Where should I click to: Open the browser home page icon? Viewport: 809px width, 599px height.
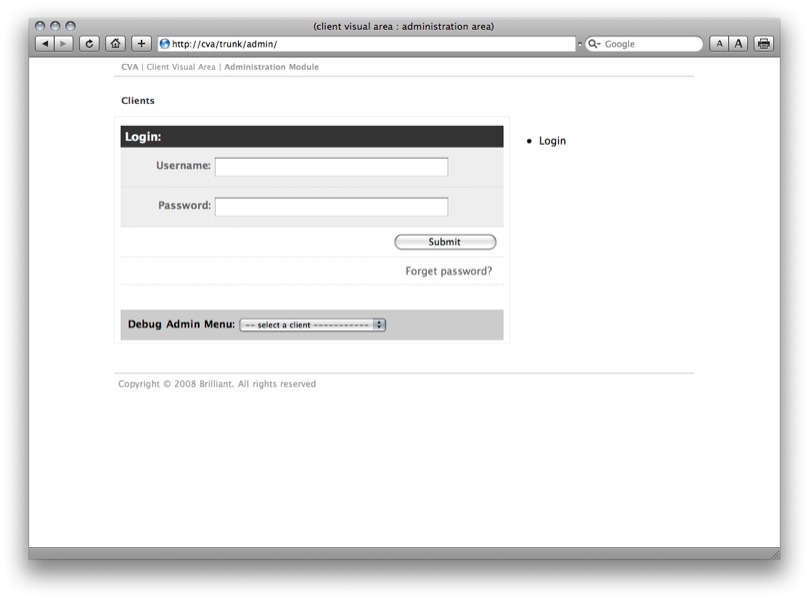[x=116, y=44]
